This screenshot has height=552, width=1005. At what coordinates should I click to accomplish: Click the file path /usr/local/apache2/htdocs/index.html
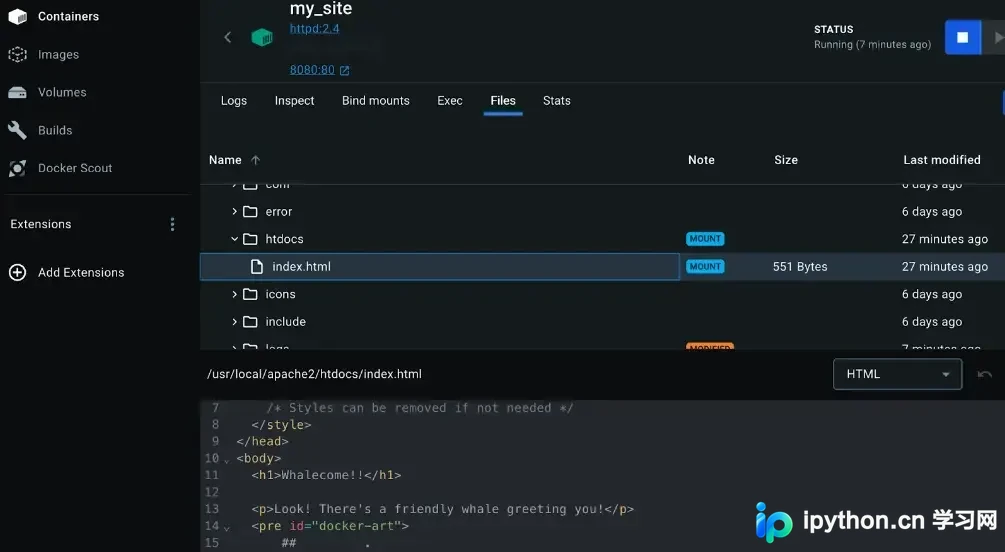click(x=314, y=374)
